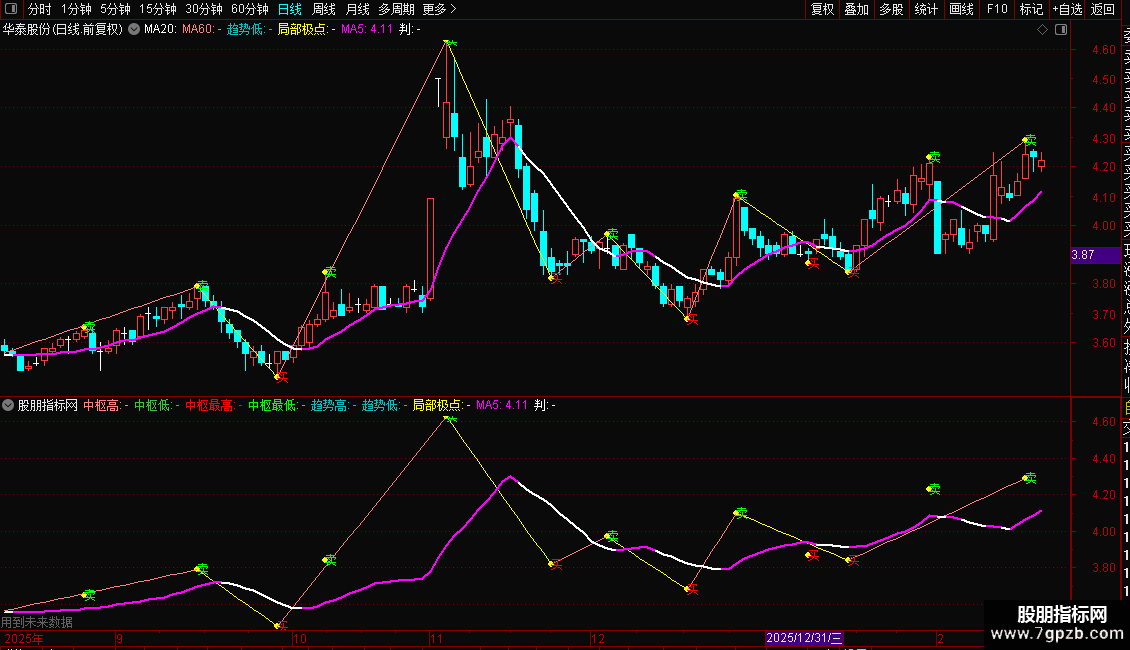
Task: Expand the 更多 periods menu
Action: pyautogui.click(x=439, y=9)
